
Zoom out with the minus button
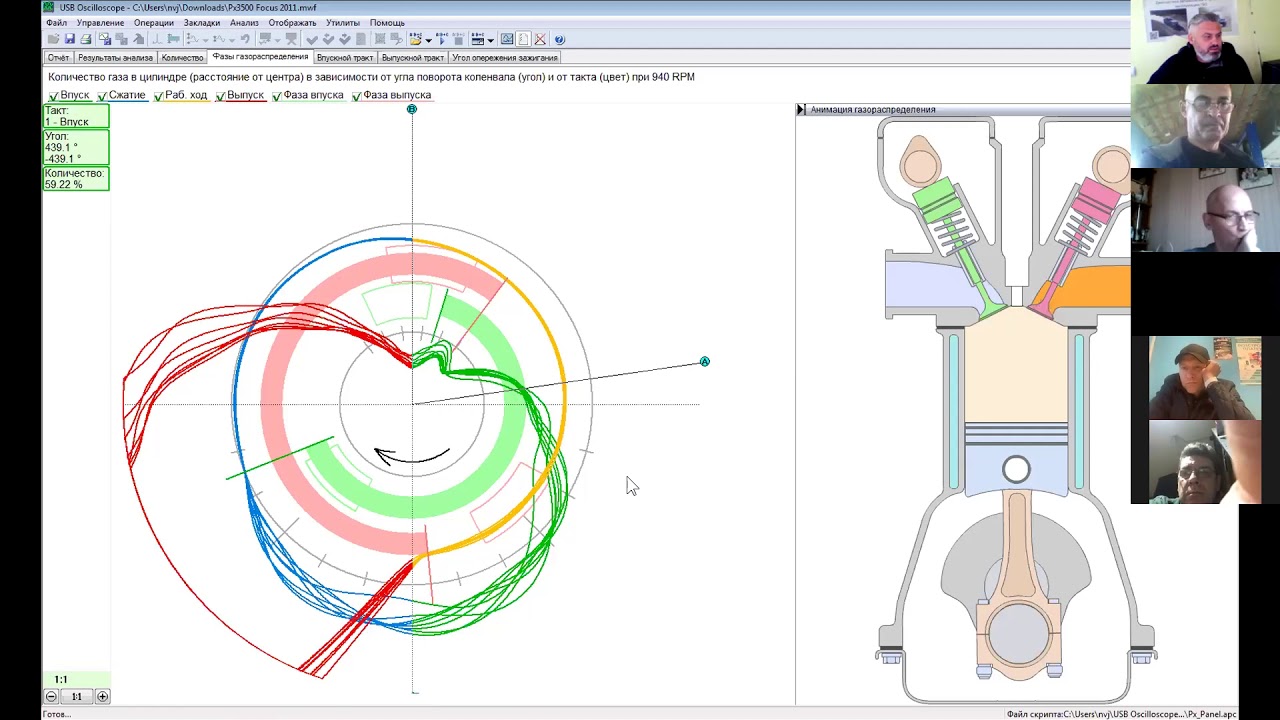[51, 696]
